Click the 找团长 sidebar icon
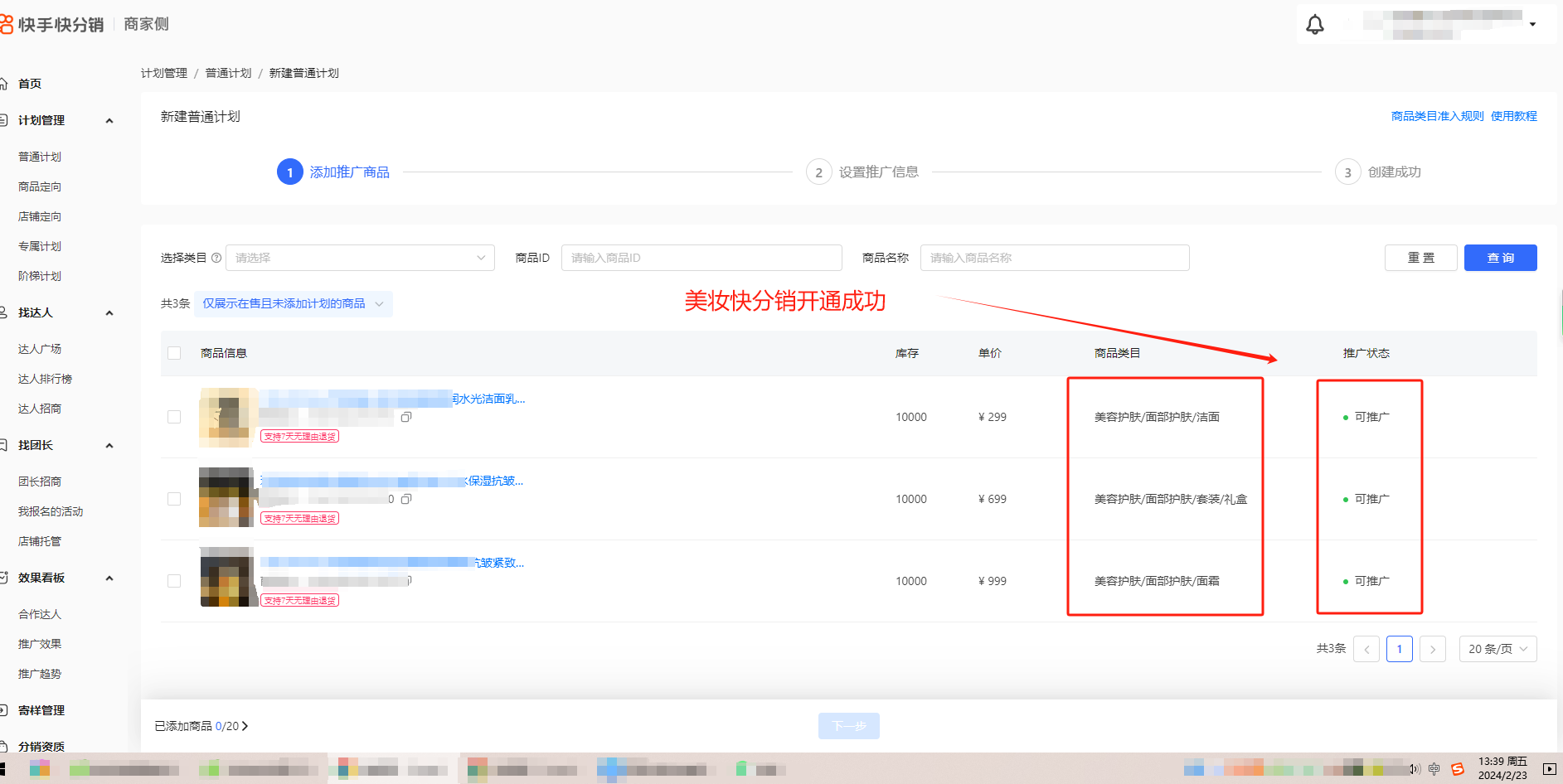This screenshot has height=784, width=1563. [x=3, y=445]
